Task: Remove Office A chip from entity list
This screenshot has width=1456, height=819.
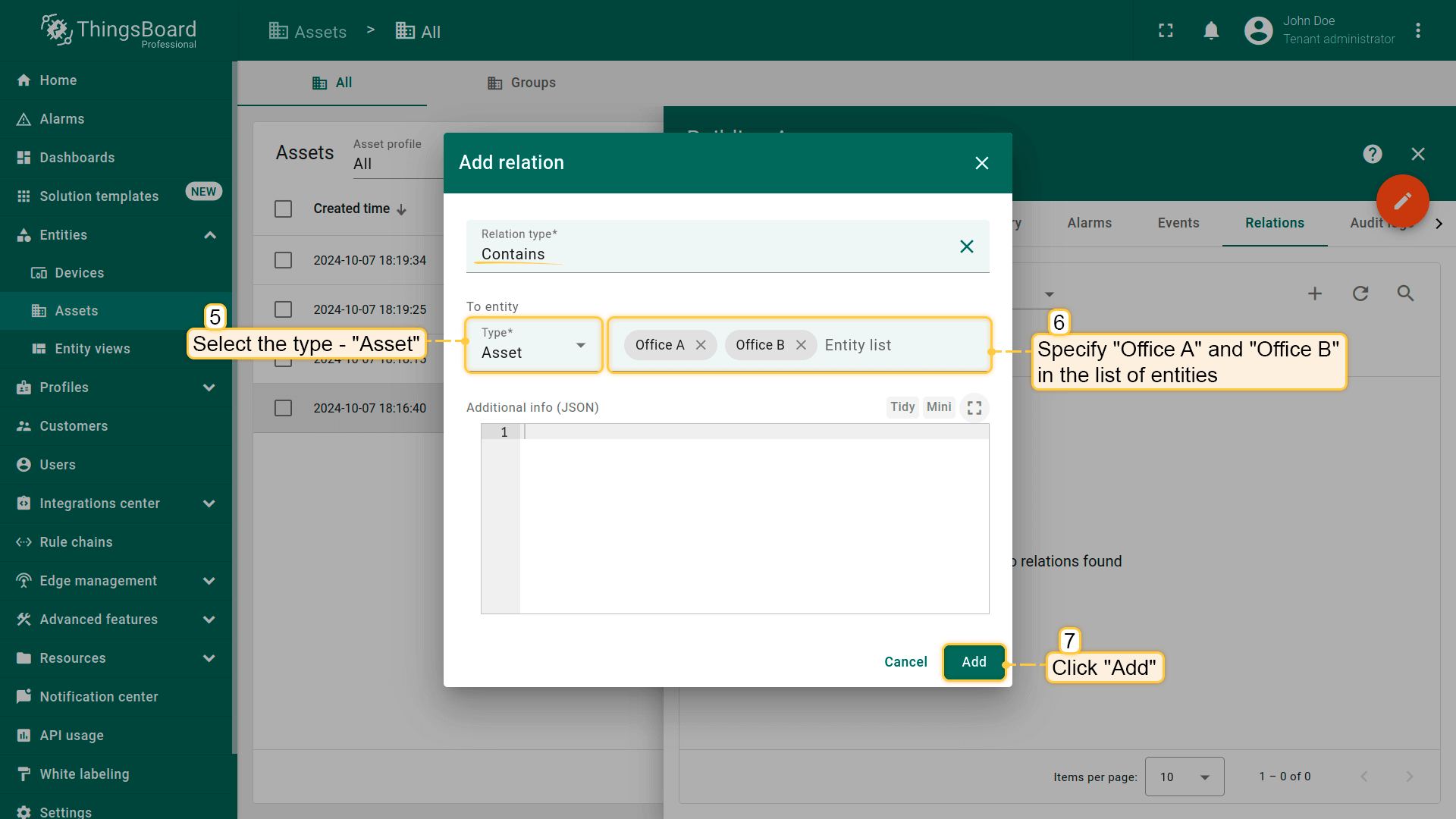Action: click(701, 345)
